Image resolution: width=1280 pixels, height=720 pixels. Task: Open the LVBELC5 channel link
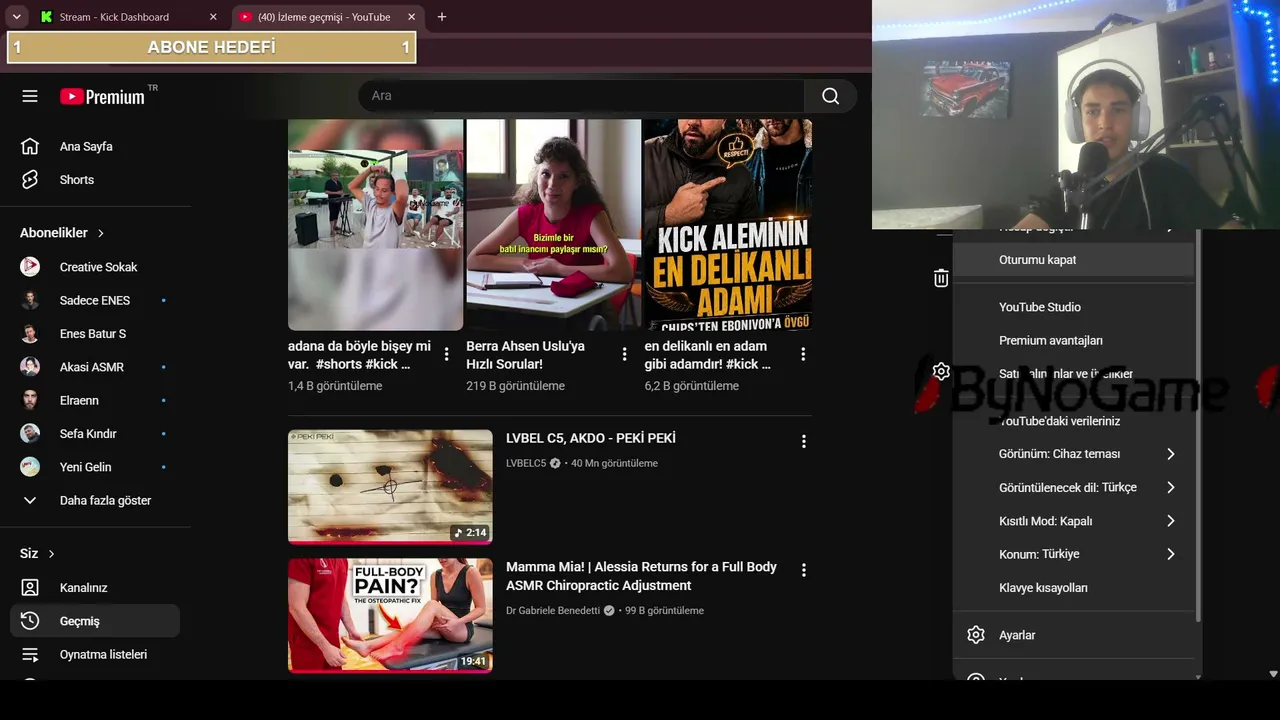(x=526, y=464)
